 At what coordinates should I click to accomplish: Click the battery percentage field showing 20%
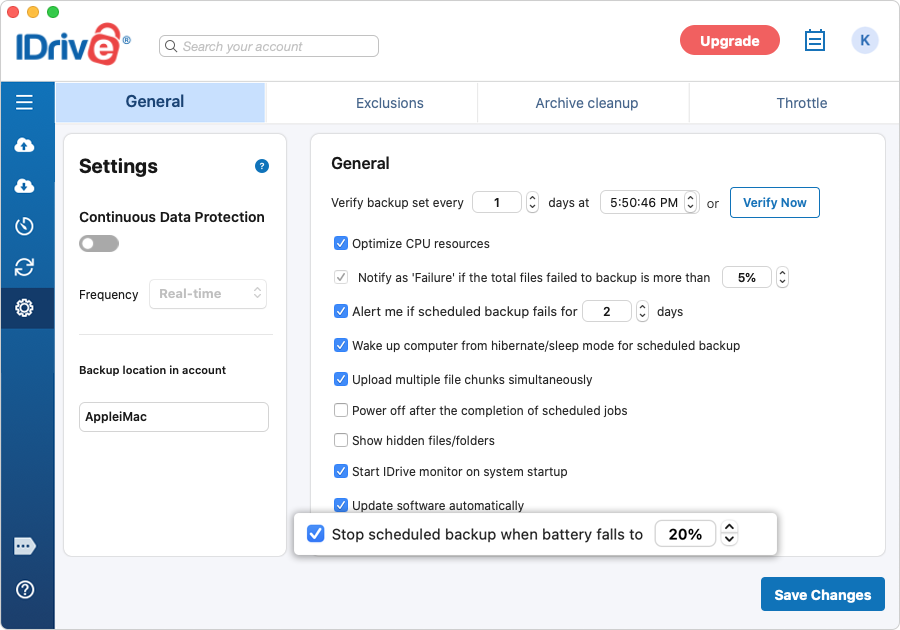(685, 534)
